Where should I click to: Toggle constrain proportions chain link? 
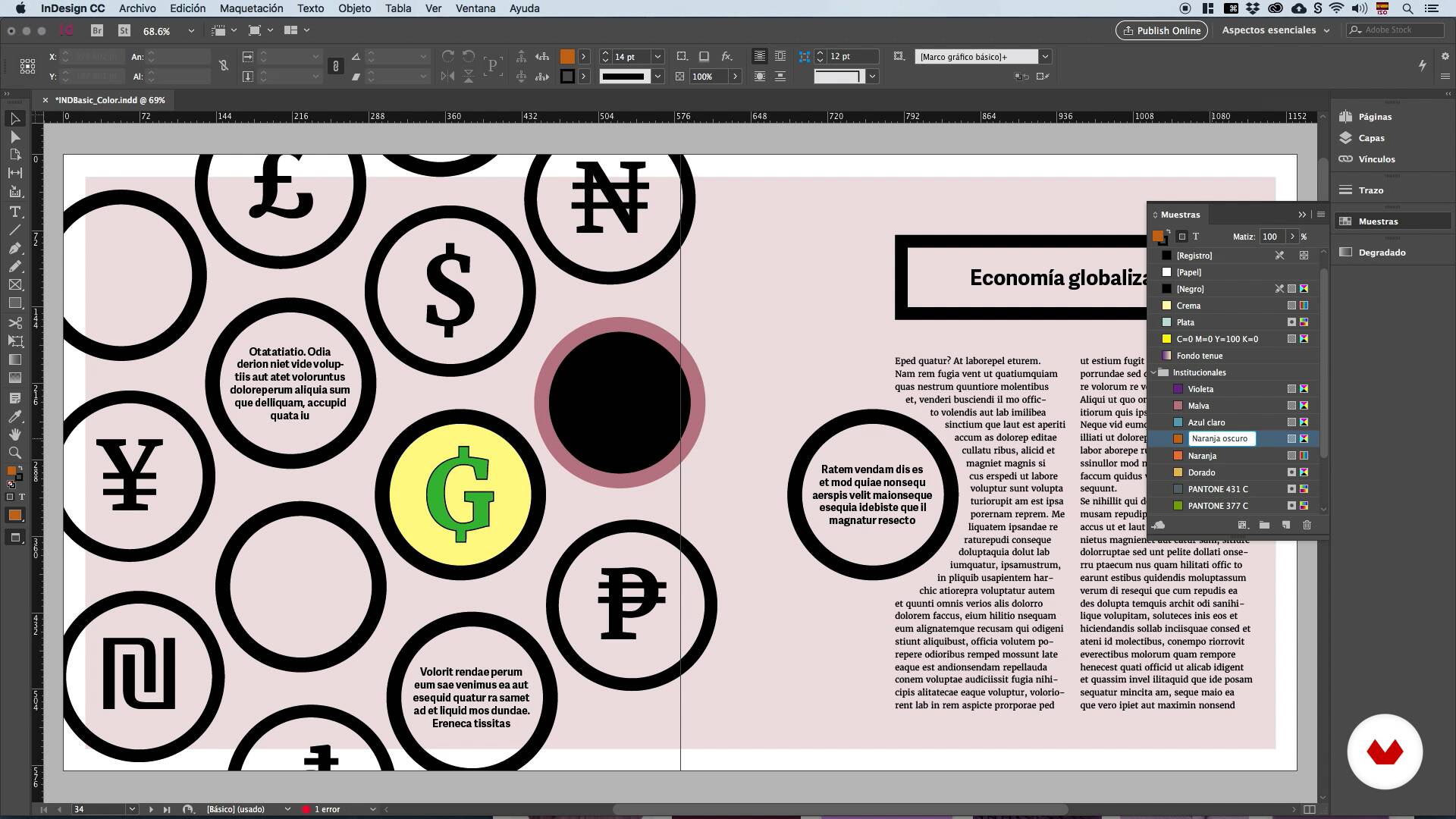(335, 67)
